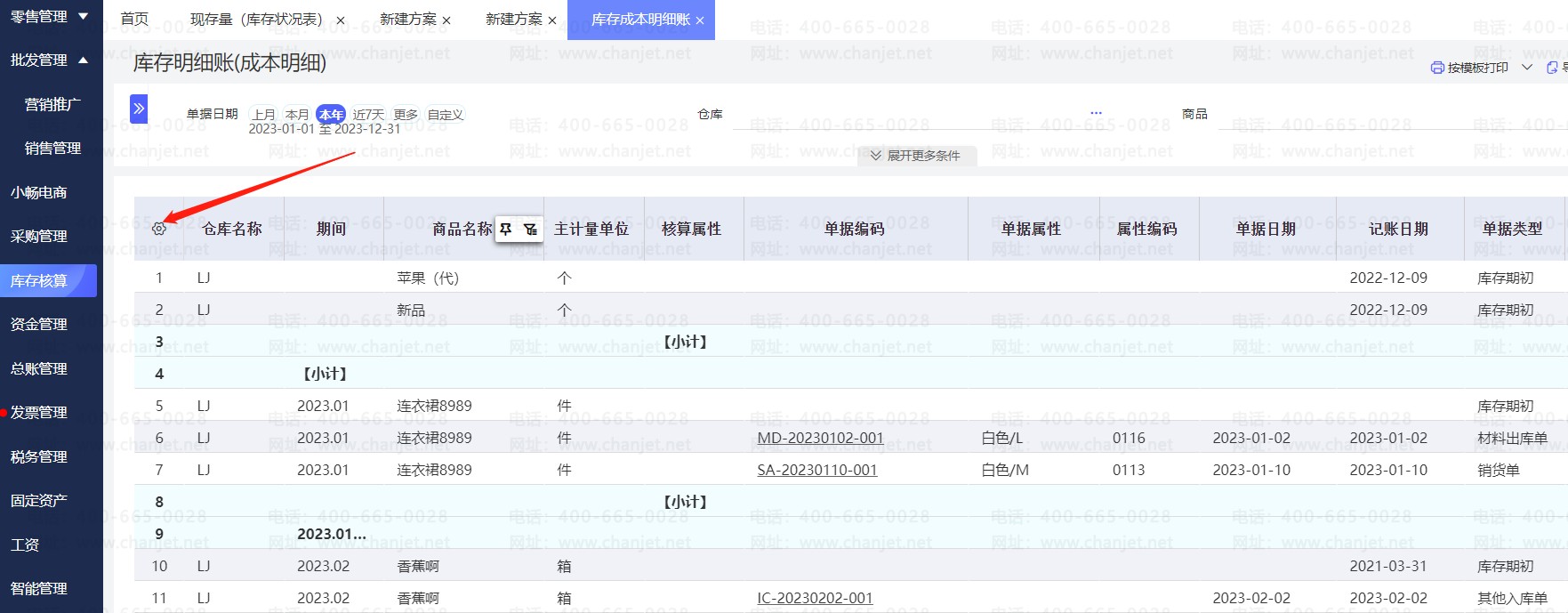
Task: Open 工资 in the sidebar
Action: pyautogui.click(x=25, y=544)
